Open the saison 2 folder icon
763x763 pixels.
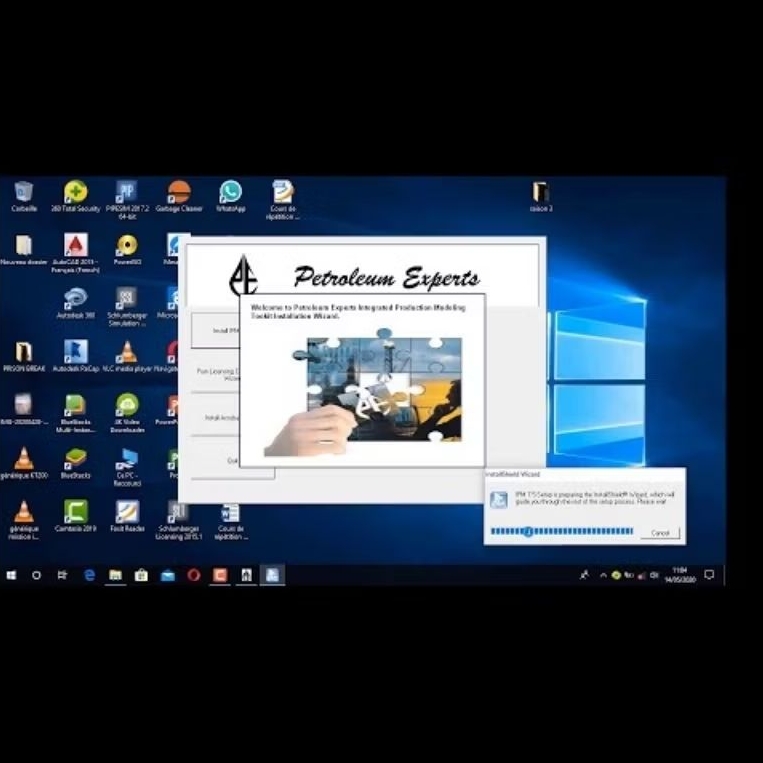click(541, 196)
